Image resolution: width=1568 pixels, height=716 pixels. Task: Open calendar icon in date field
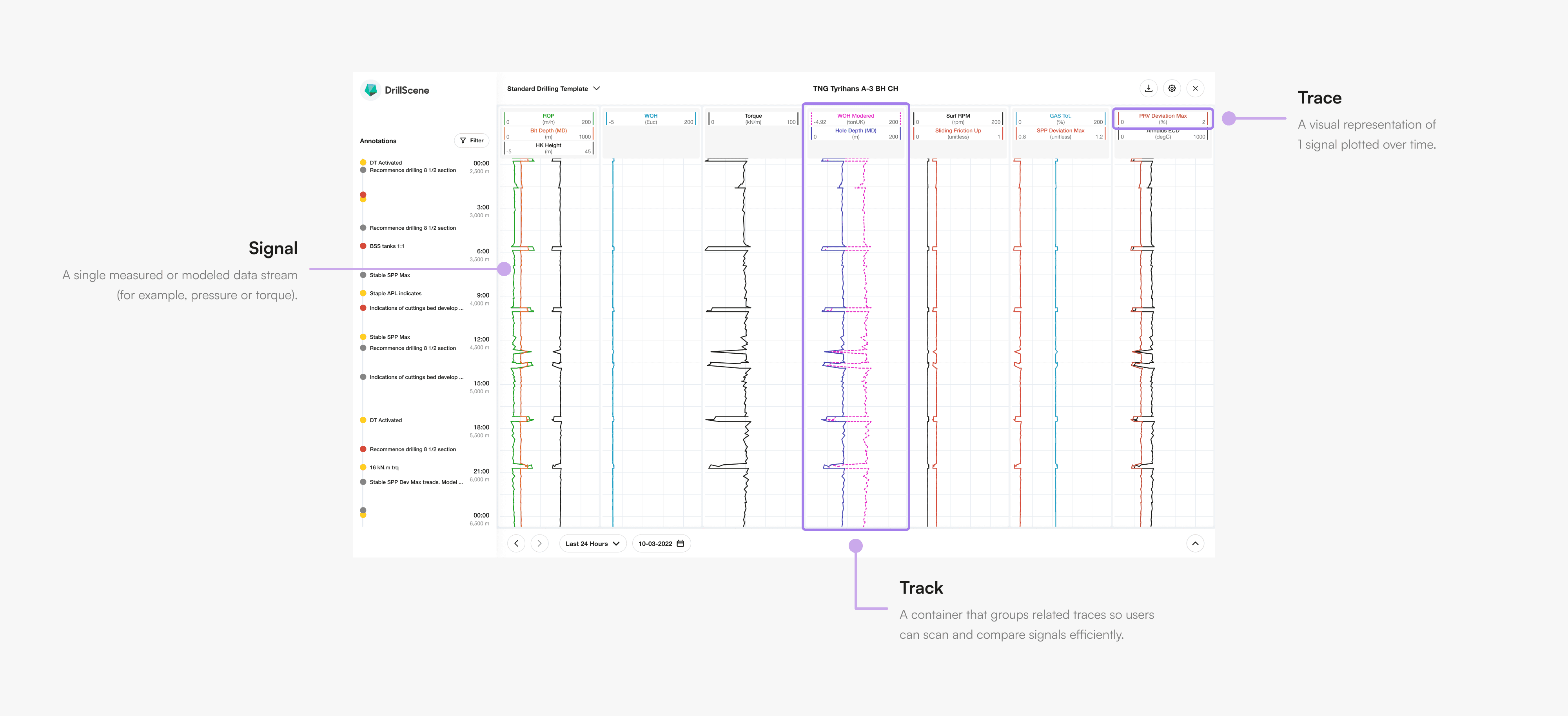[681, 543]
